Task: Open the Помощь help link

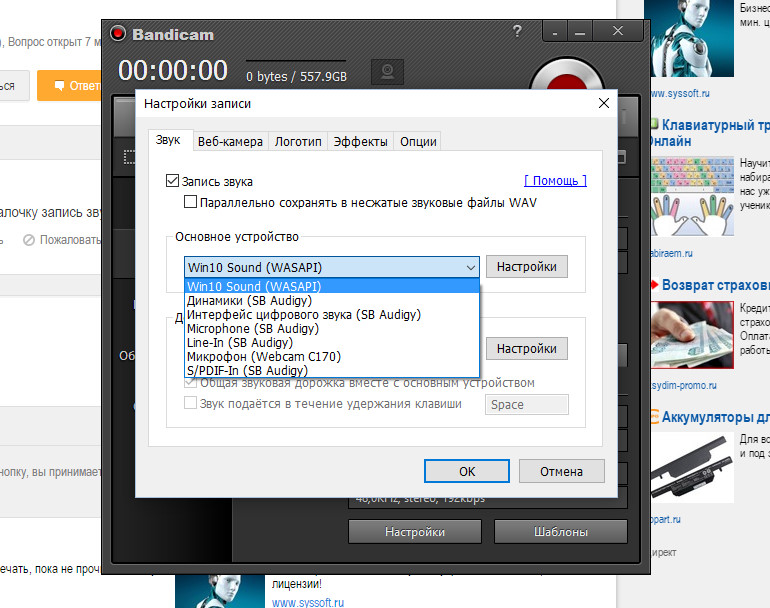Action: [x=555, y=181]
